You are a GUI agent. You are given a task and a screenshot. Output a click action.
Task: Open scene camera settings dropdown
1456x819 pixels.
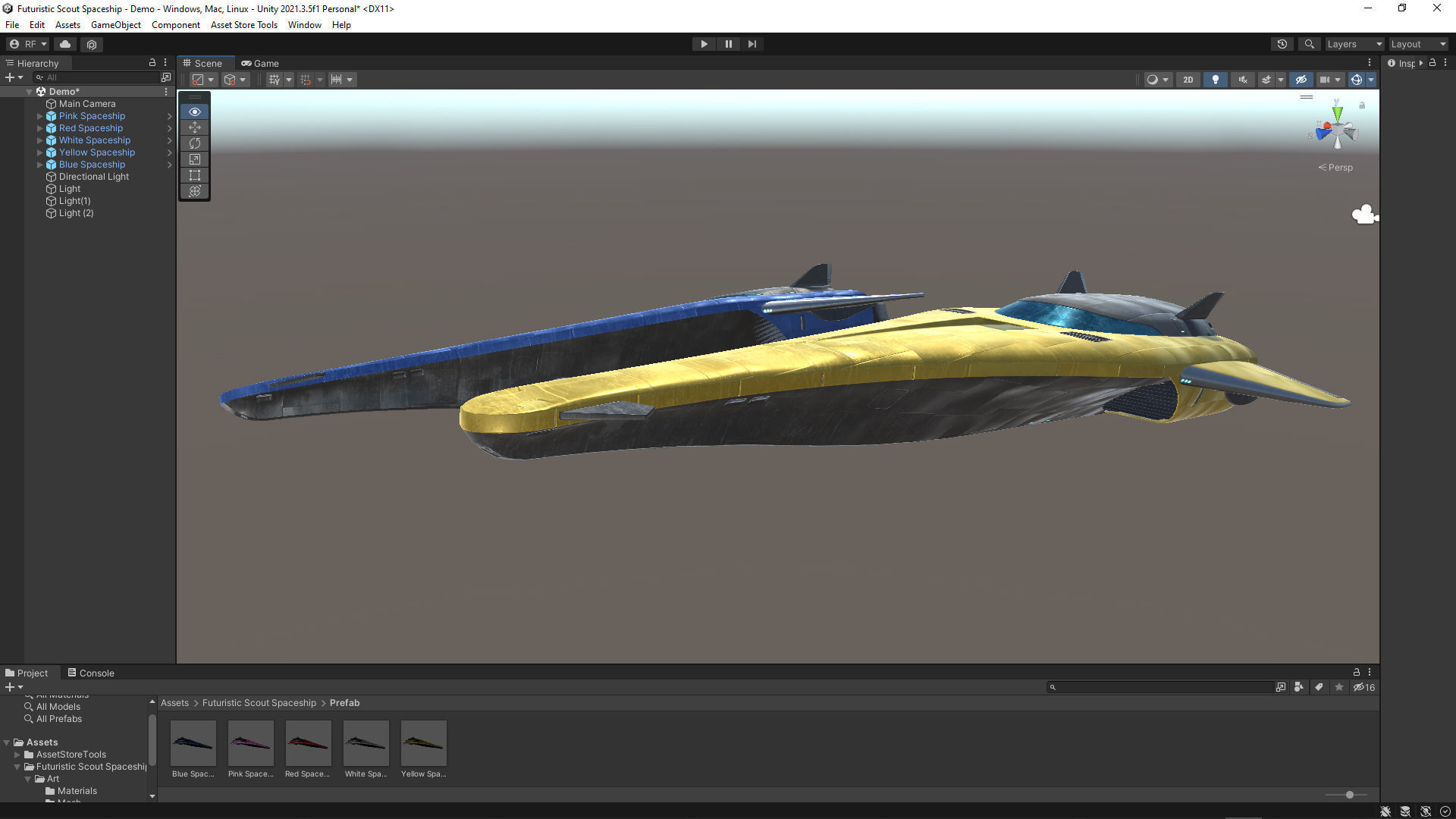tap(1331, 80)
